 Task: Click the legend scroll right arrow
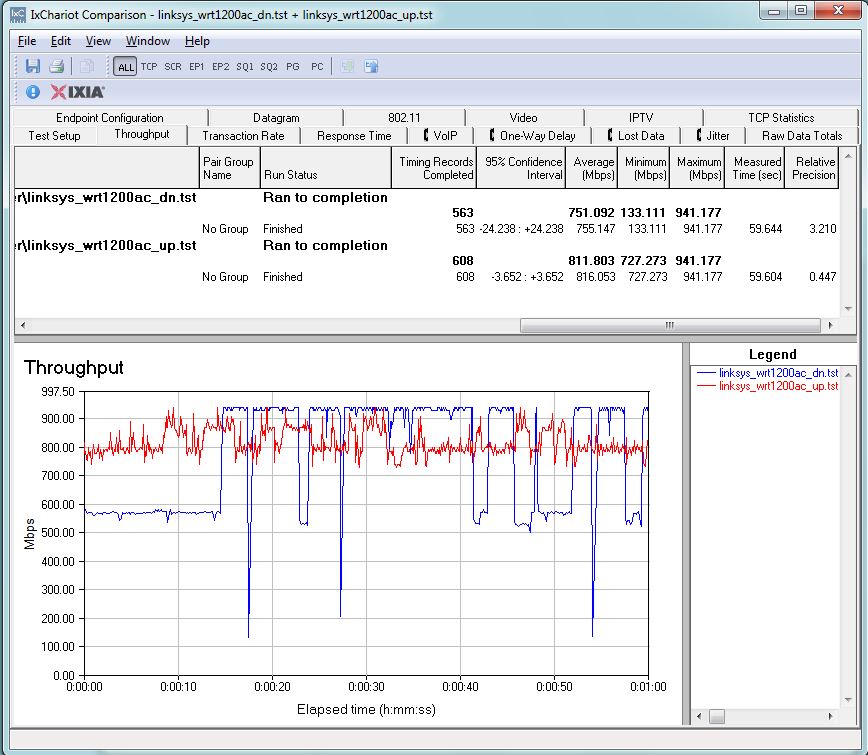[x=830, y=716]
